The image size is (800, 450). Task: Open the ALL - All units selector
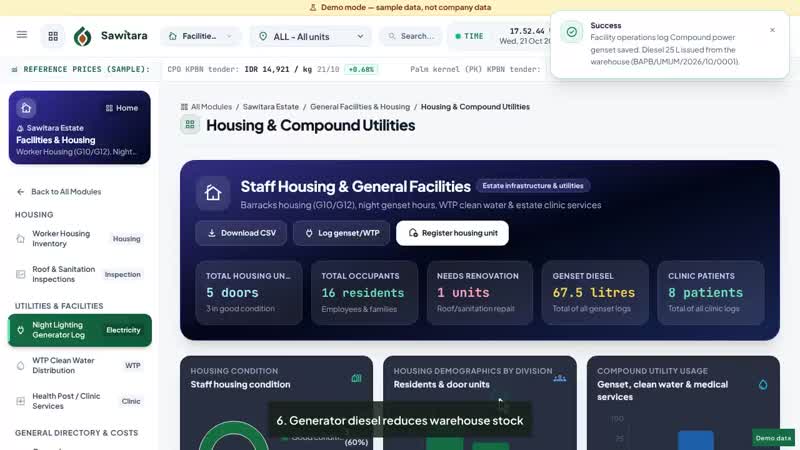[x=311, y=37]
